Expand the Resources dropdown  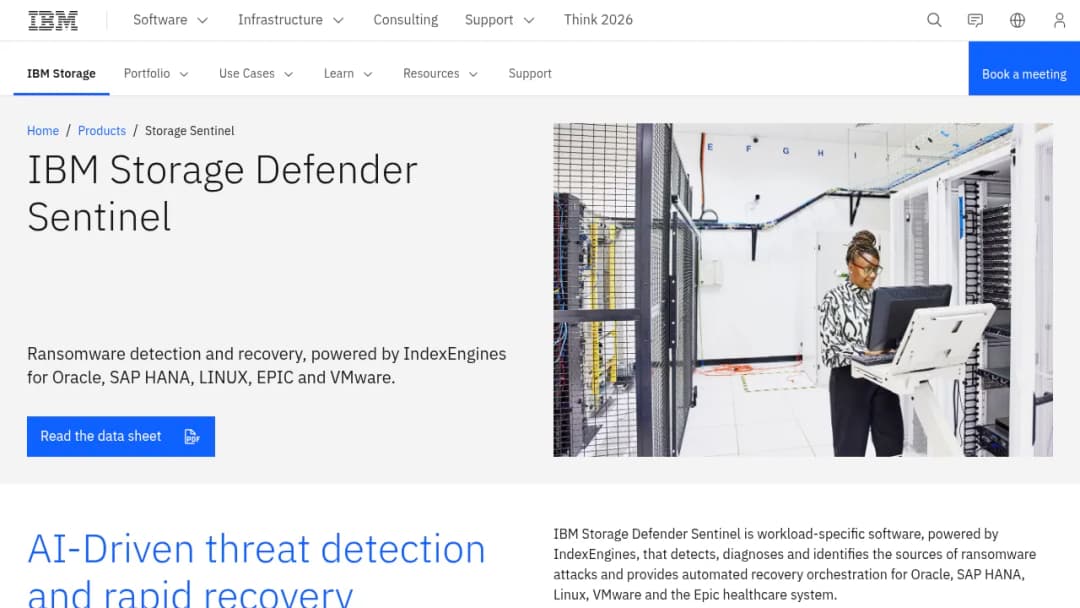tap(440, 74)
